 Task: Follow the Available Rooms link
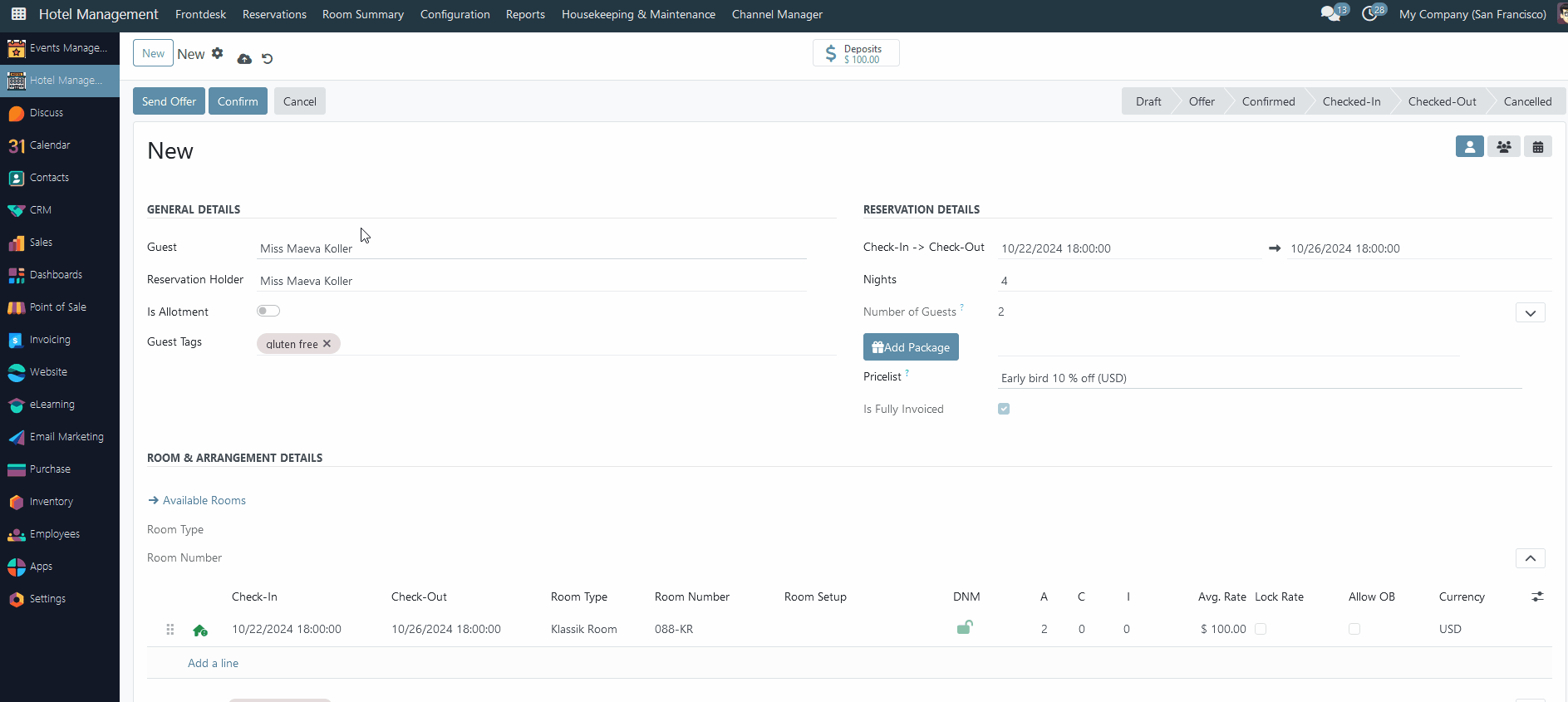click(197, 500)
